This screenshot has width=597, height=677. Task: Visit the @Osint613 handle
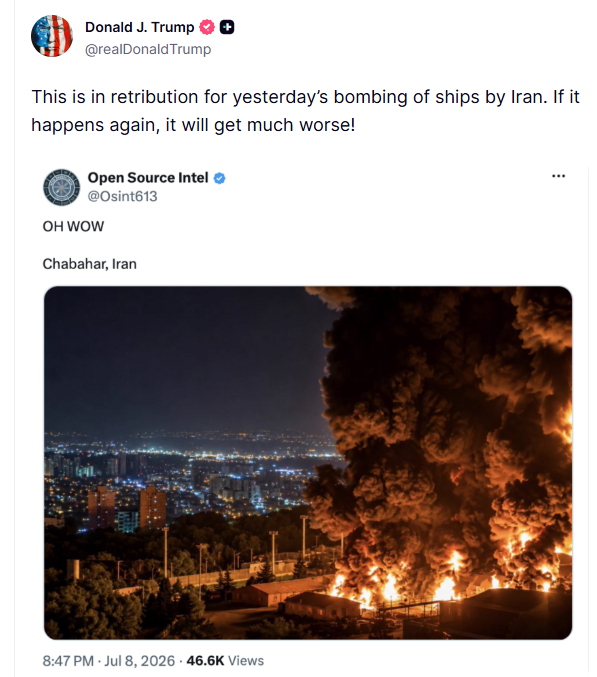click(x=123, y=196)
